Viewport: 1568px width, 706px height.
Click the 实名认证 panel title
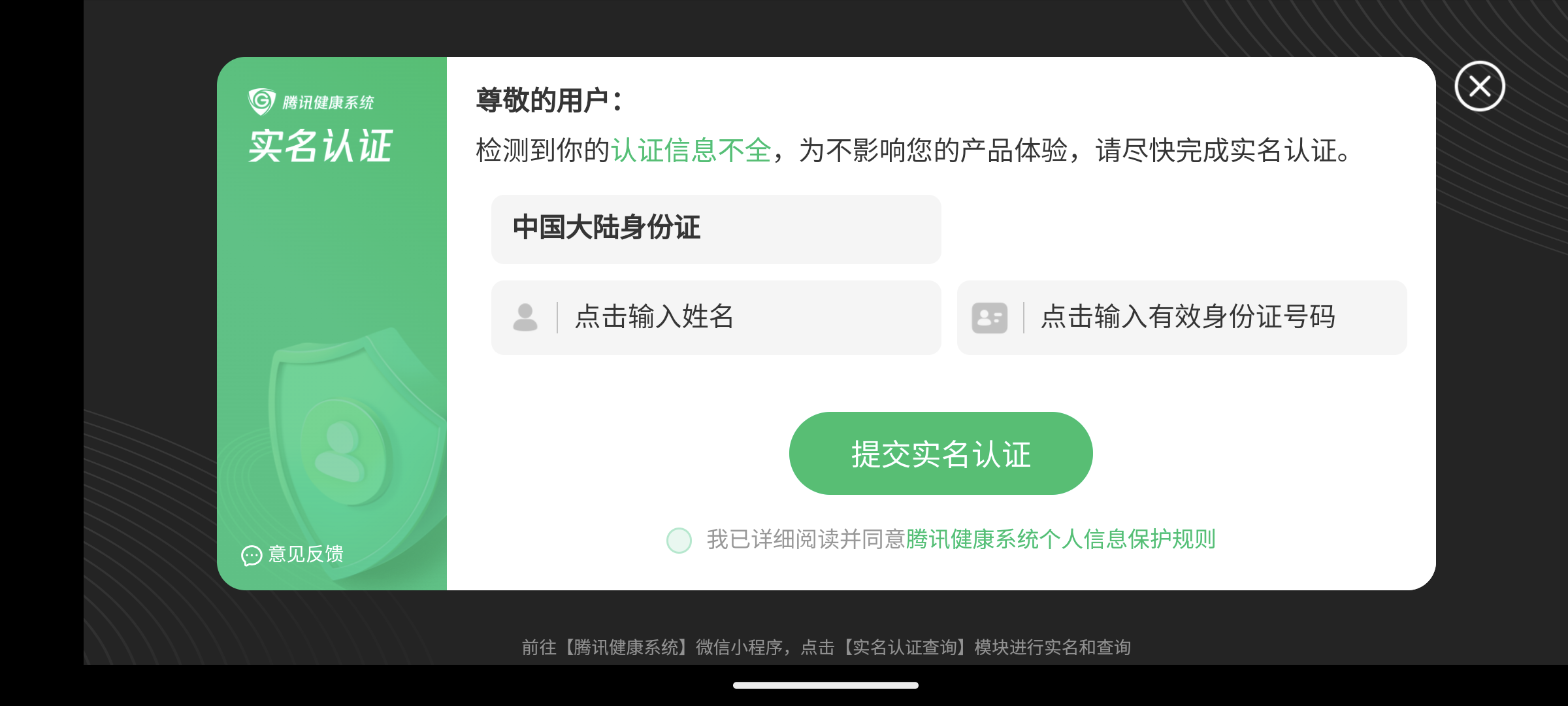coord(320,145)
